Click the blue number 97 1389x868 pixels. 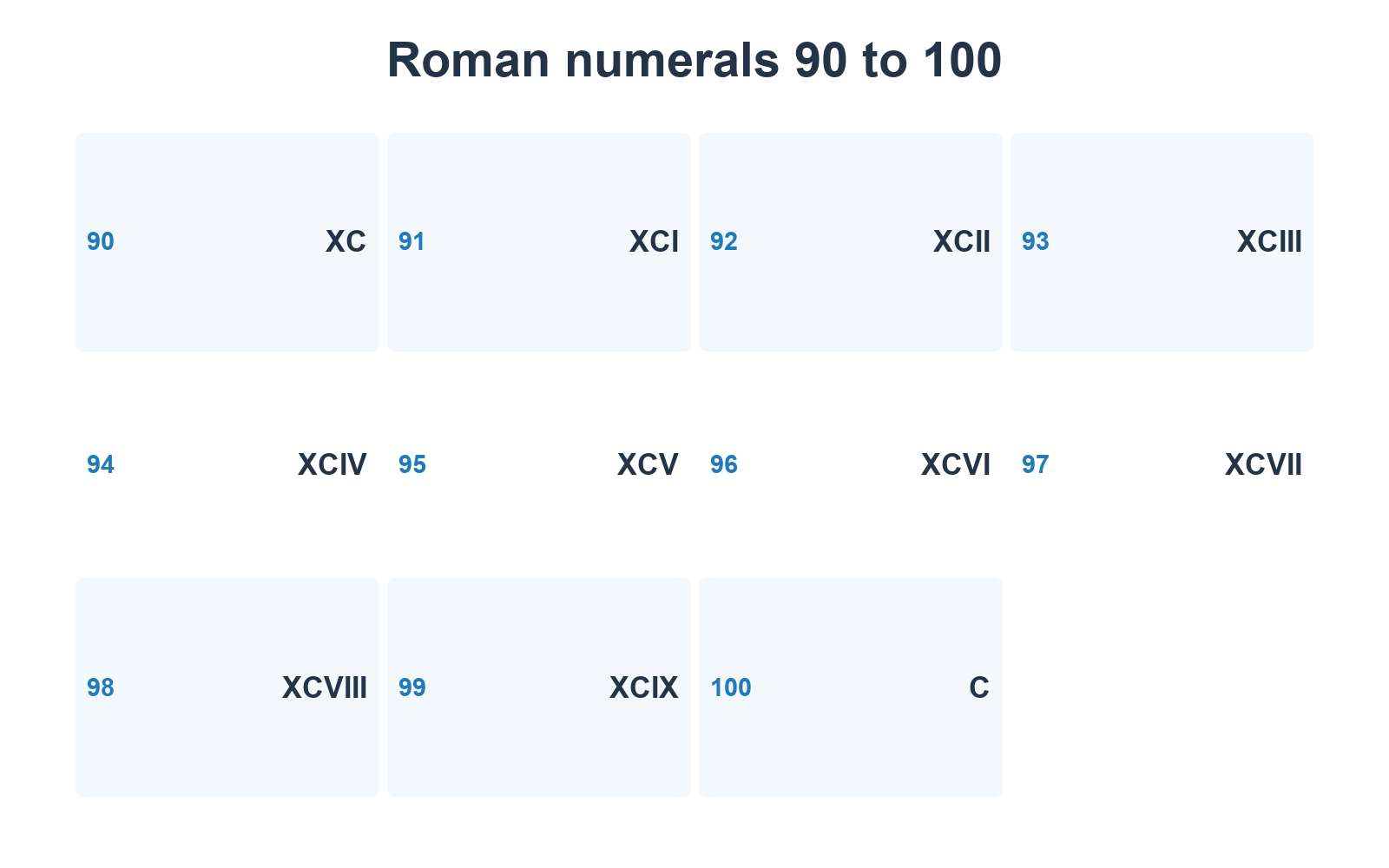coord(1036,465)
